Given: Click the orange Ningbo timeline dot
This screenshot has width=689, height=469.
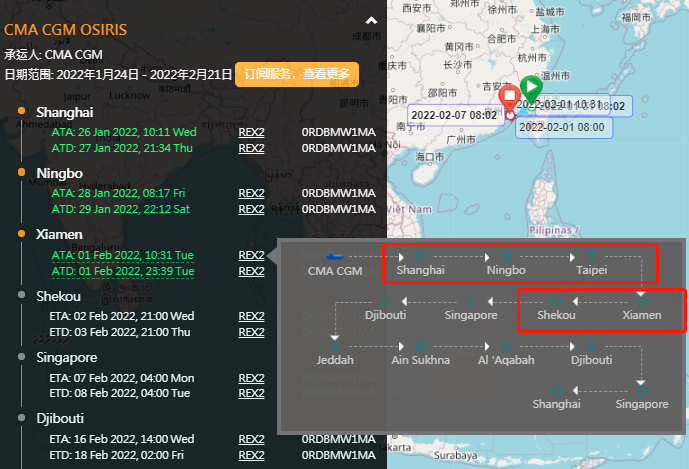Looking at the screenshot, I should 22,173.
